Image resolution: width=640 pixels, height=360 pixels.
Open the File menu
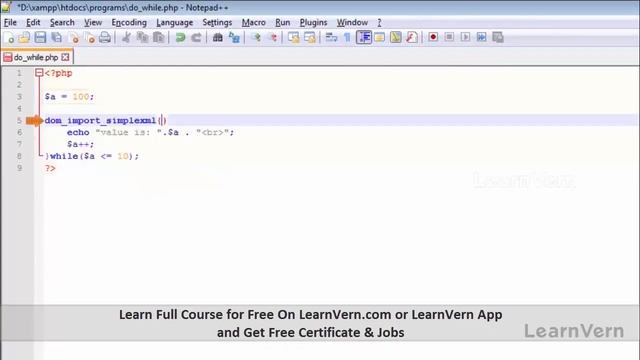coord(10,22)
